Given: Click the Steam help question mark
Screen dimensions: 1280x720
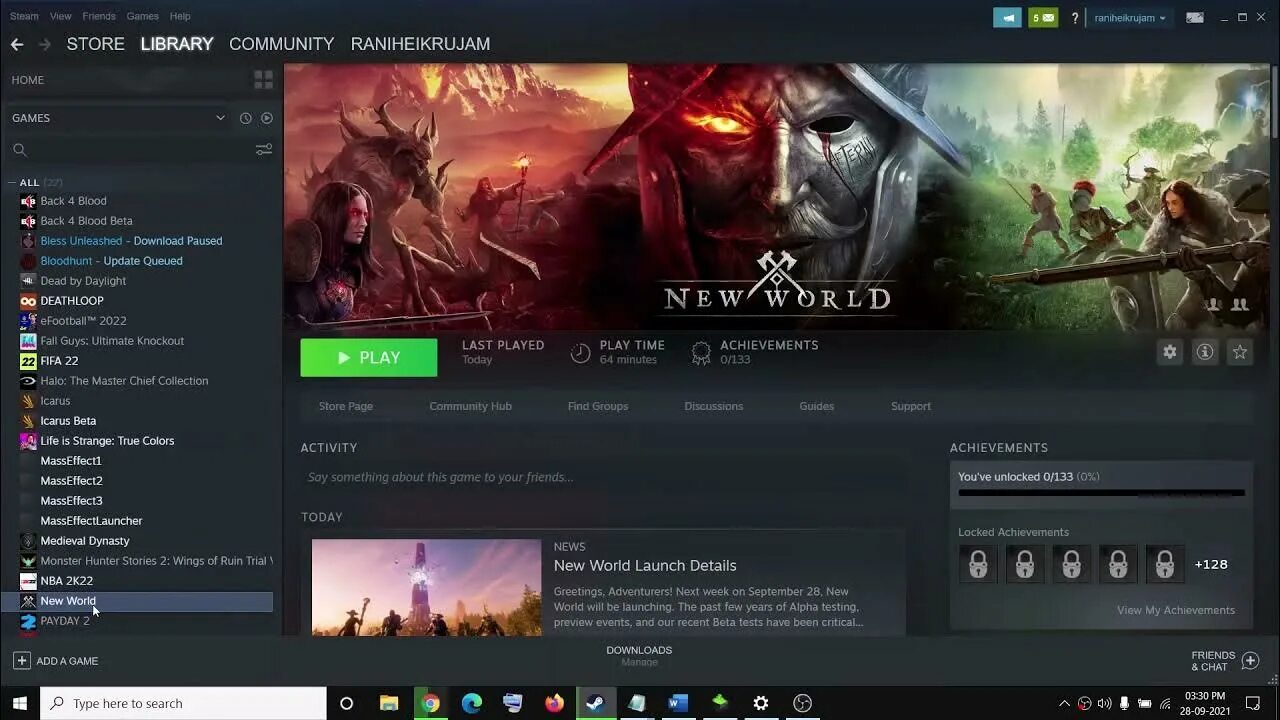Looking at the screenshot, I should pyautogui.click(x=1075, y=18).
